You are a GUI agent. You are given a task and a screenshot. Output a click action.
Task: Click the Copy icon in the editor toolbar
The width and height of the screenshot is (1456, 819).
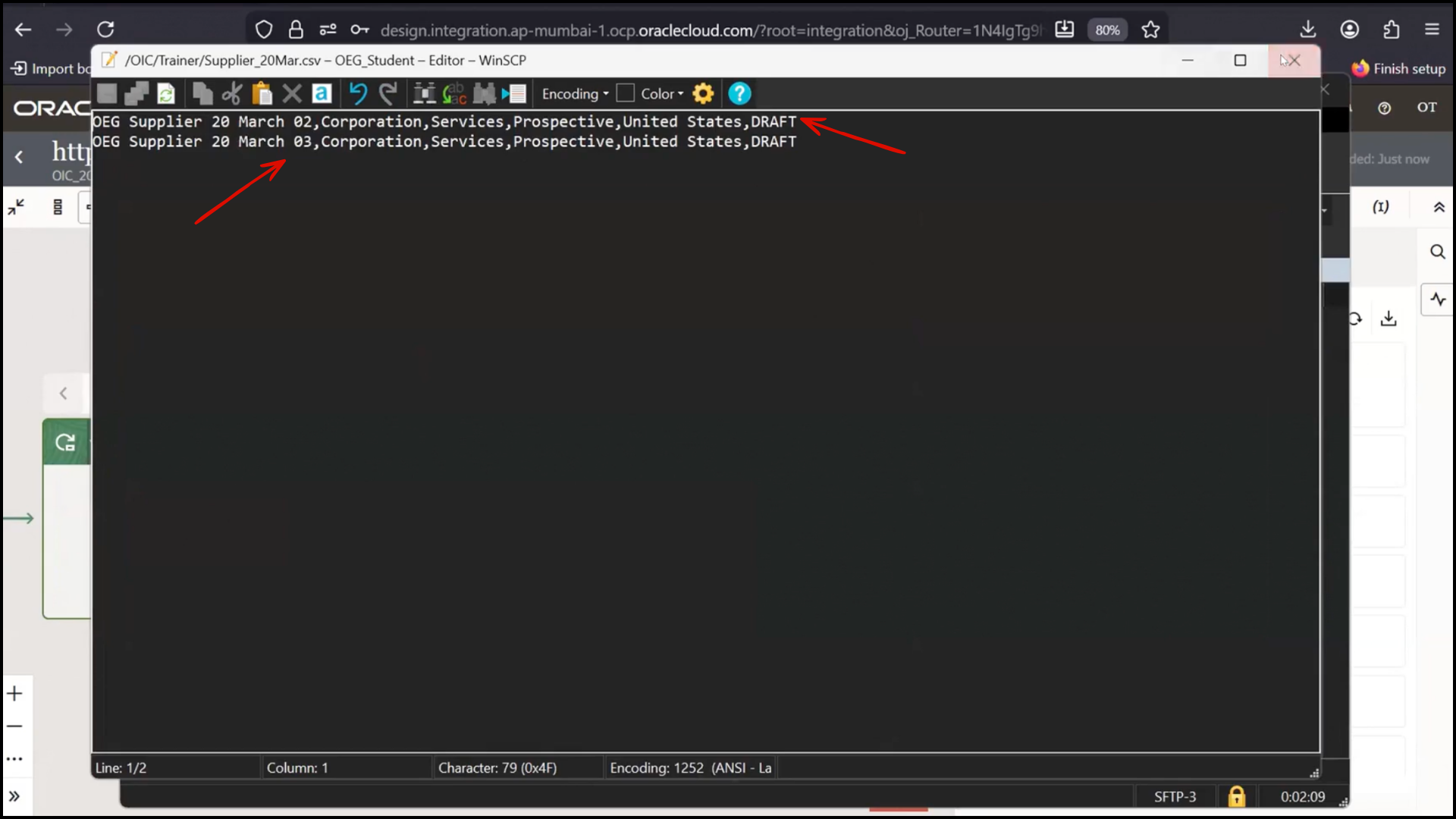click(202, 93)
